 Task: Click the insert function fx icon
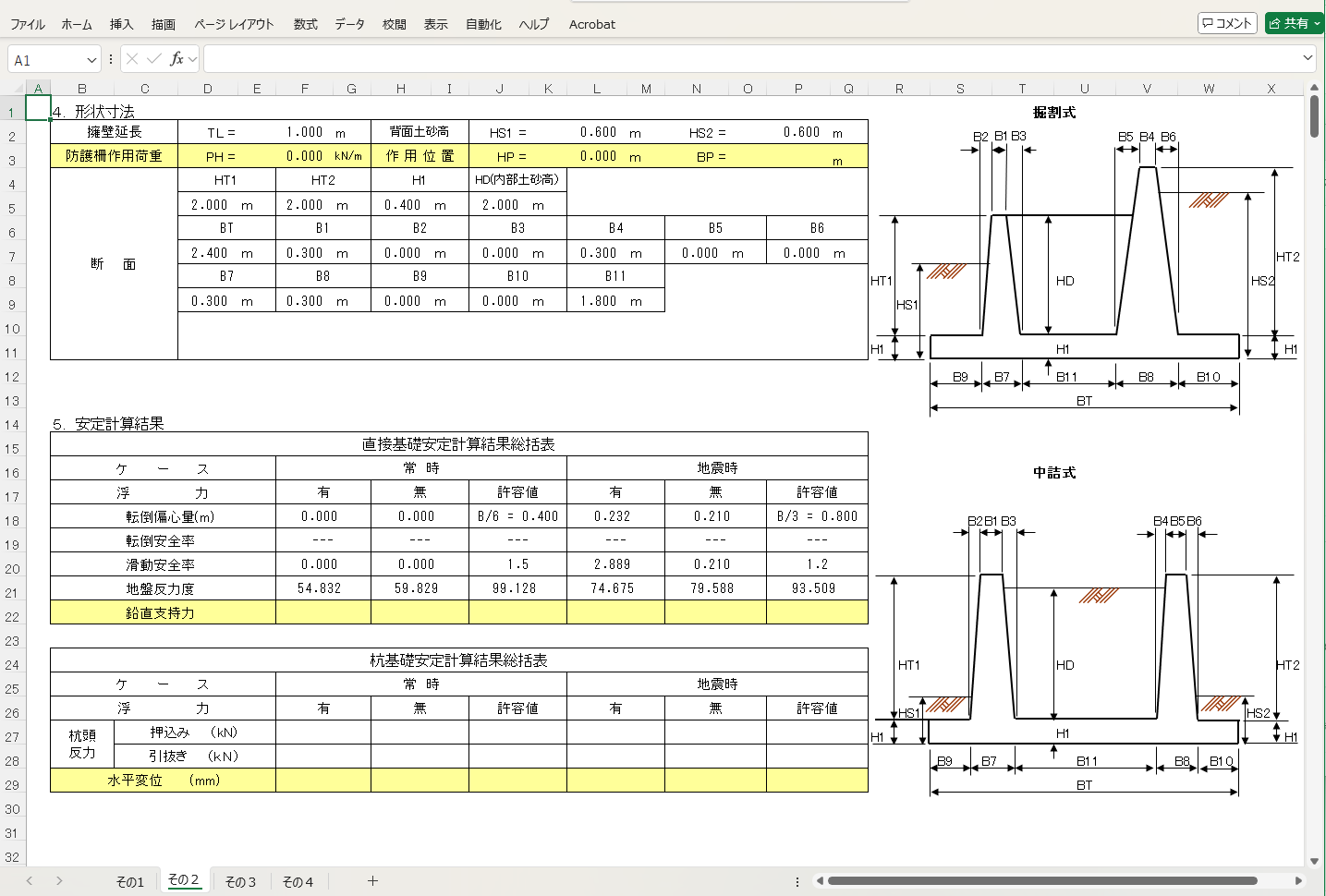coord(176,59)
